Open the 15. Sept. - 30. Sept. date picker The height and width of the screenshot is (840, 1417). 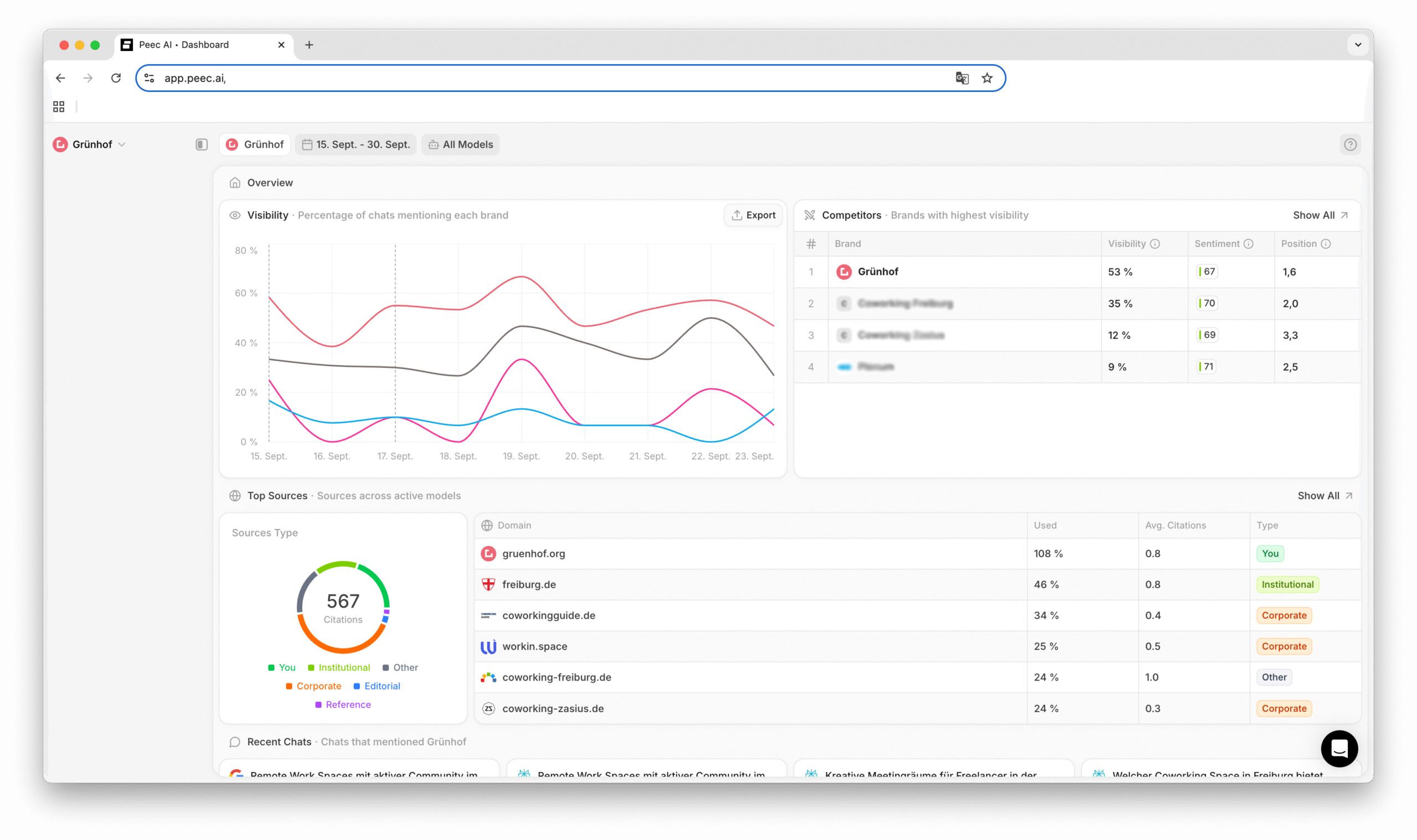(355, 144)
